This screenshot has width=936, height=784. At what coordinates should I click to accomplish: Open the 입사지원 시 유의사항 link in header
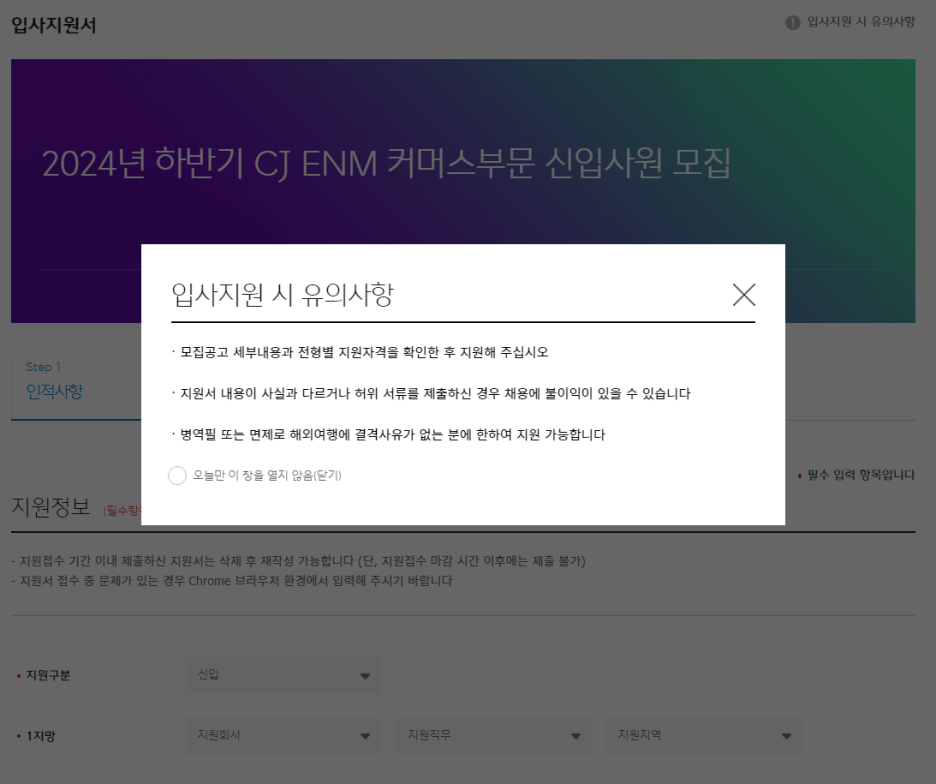tap(860, 22)
